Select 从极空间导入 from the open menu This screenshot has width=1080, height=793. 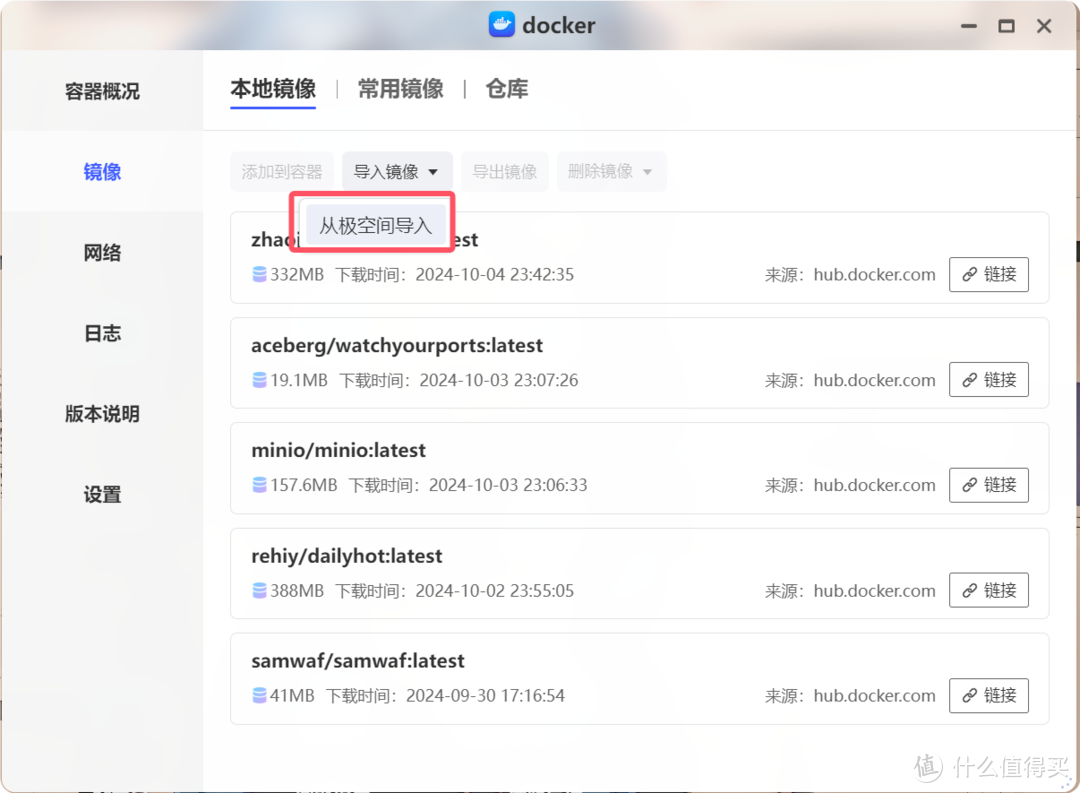374,224
